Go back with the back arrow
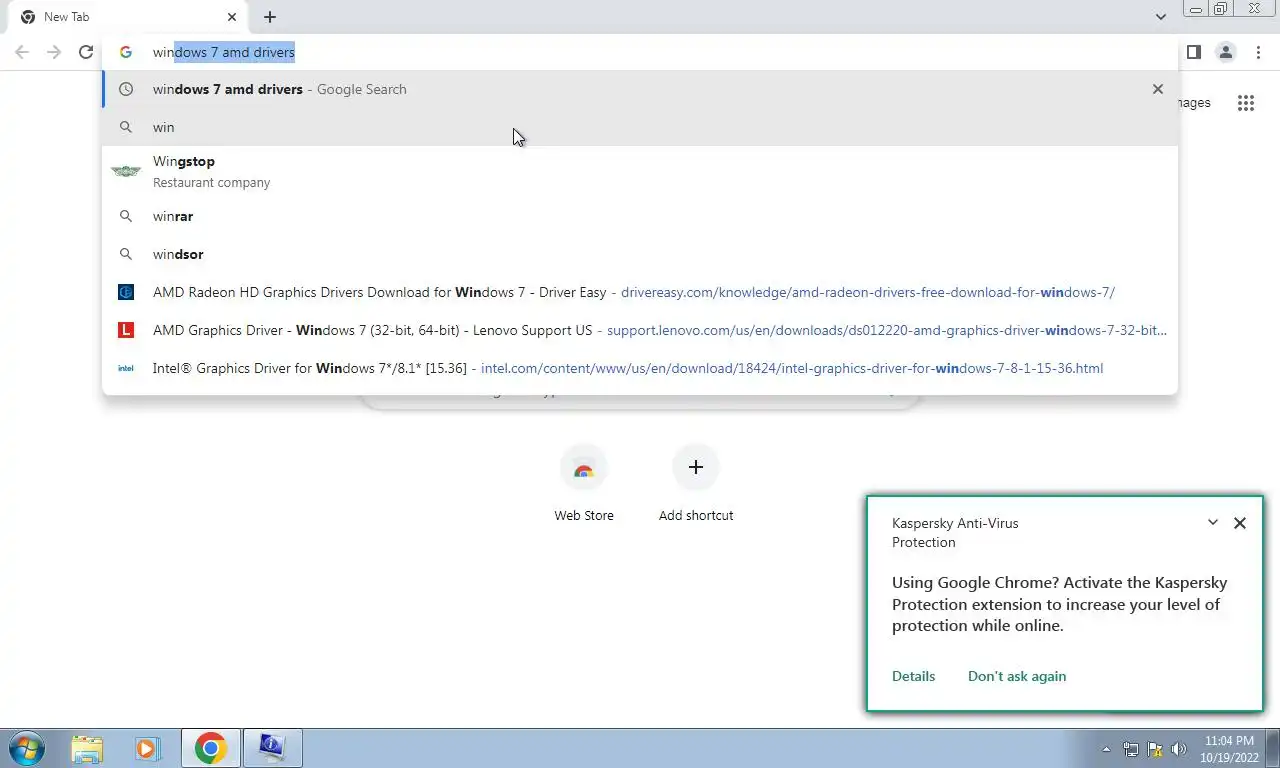Image resolution: width=1280 pixels, height=768 pixels. 22,52
